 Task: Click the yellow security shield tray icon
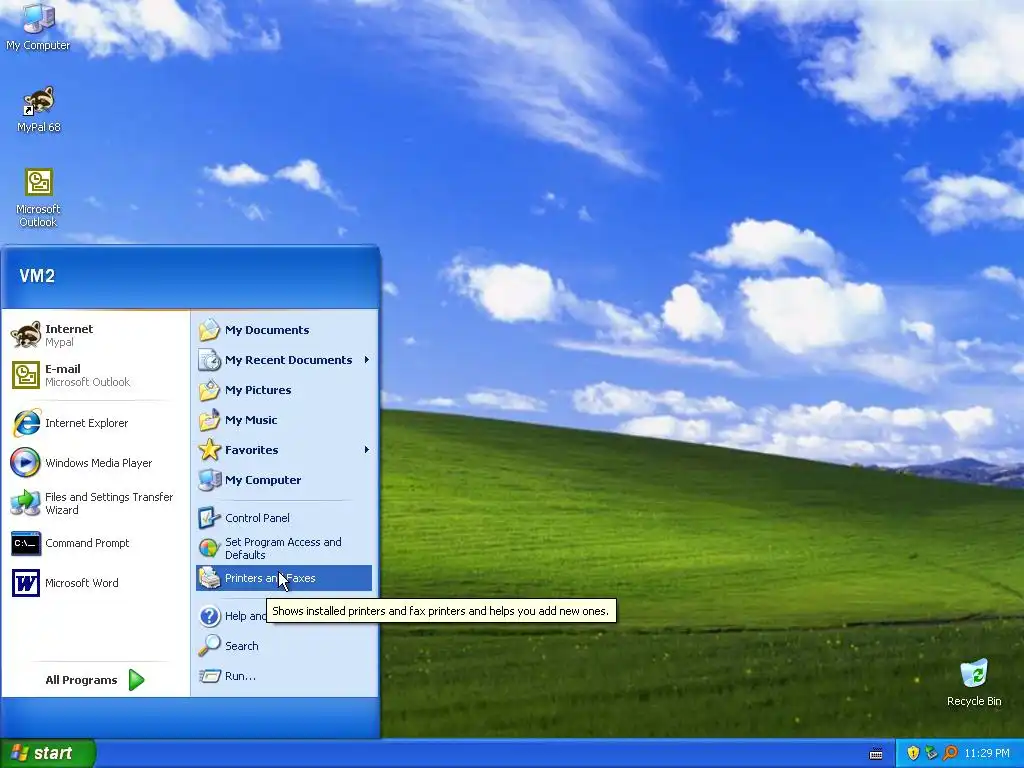tap(913, 753)
